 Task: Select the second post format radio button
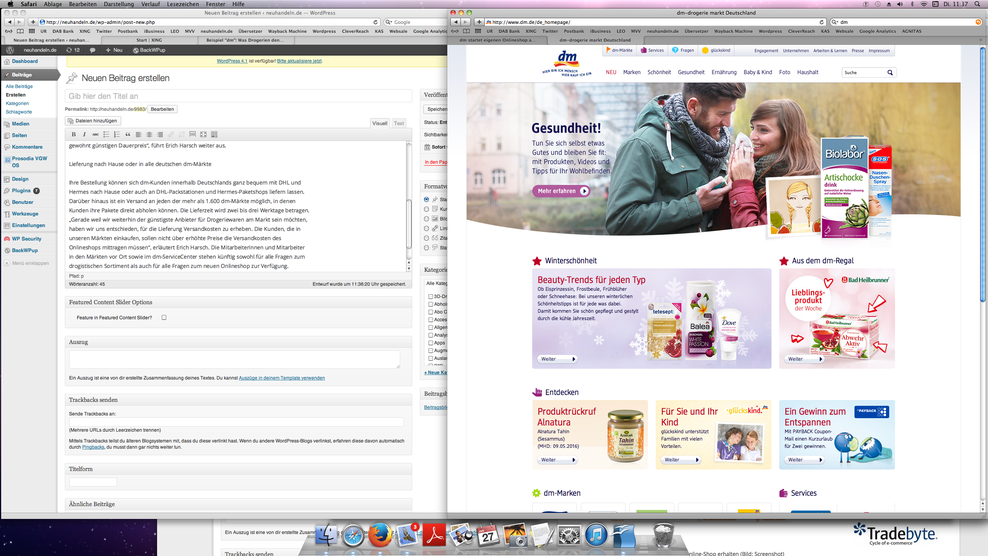pyautogui.click(x=427, y=209)
